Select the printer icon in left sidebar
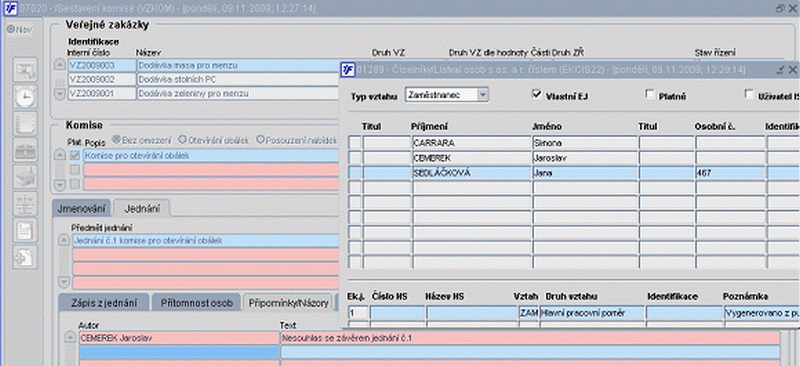The image size is (800, 366). 25,177
